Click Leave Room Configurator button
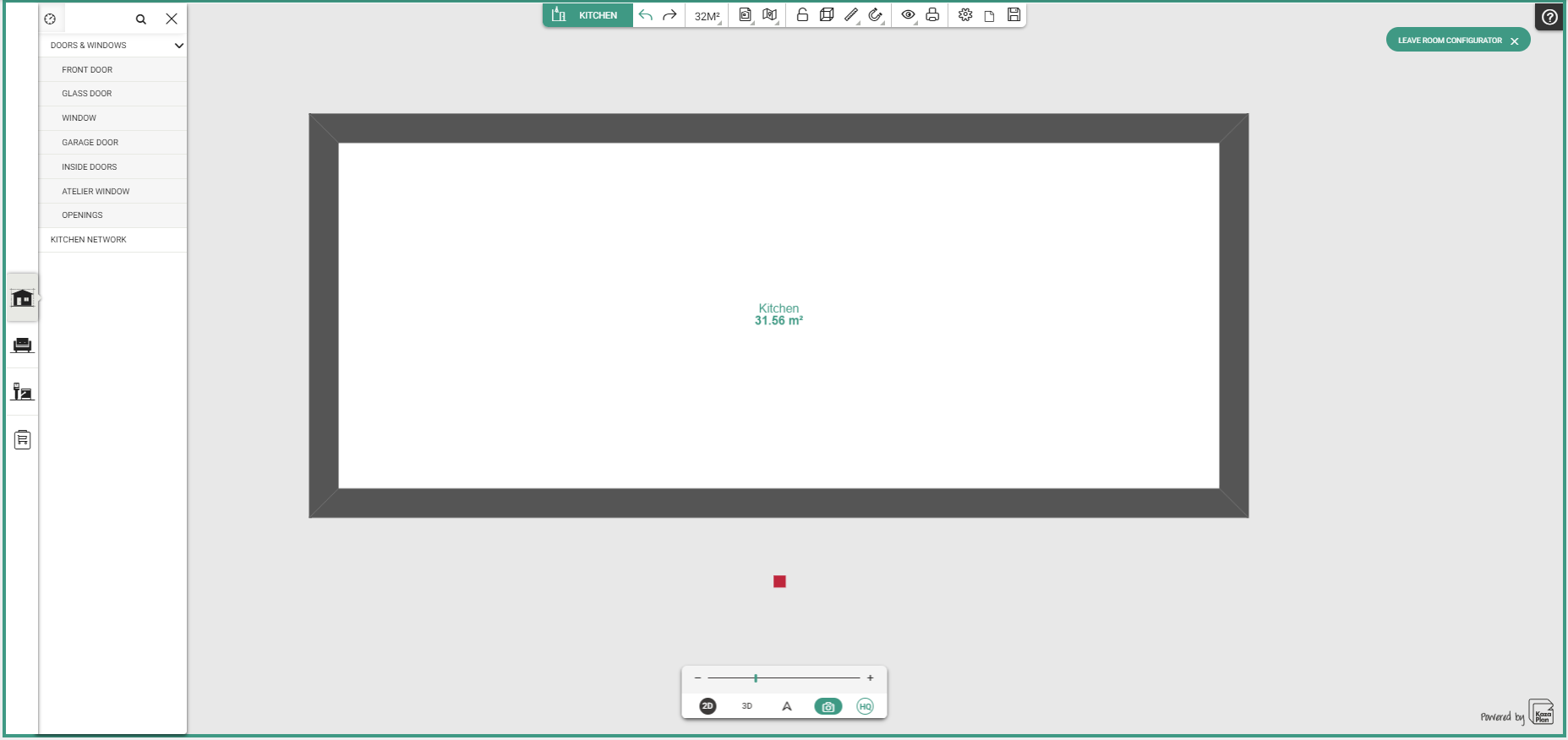Screen dimensions: 1568x740 pos(1458,40)
